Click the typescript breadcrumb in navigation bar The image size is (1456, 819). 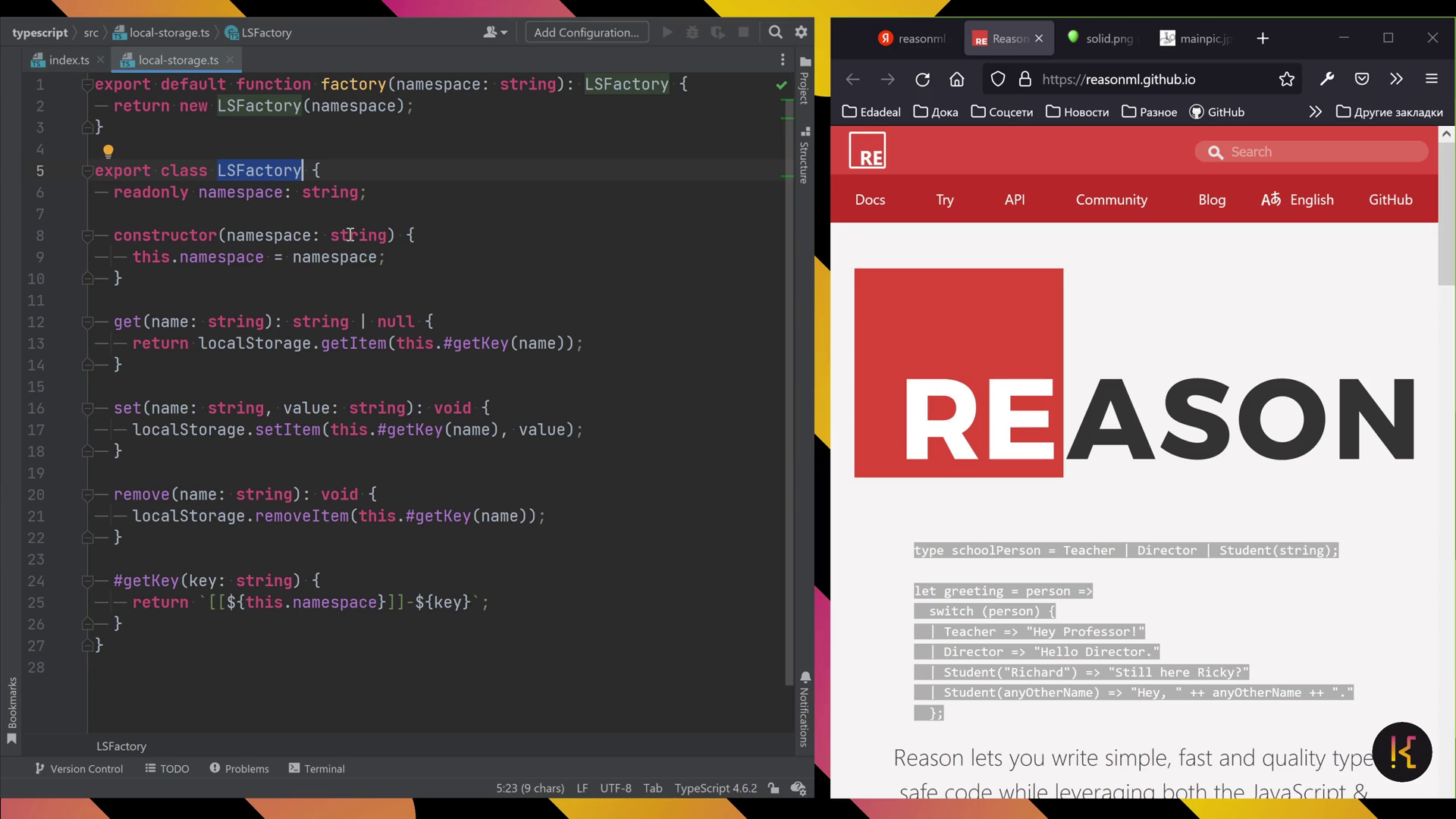[x=39, y=33]
